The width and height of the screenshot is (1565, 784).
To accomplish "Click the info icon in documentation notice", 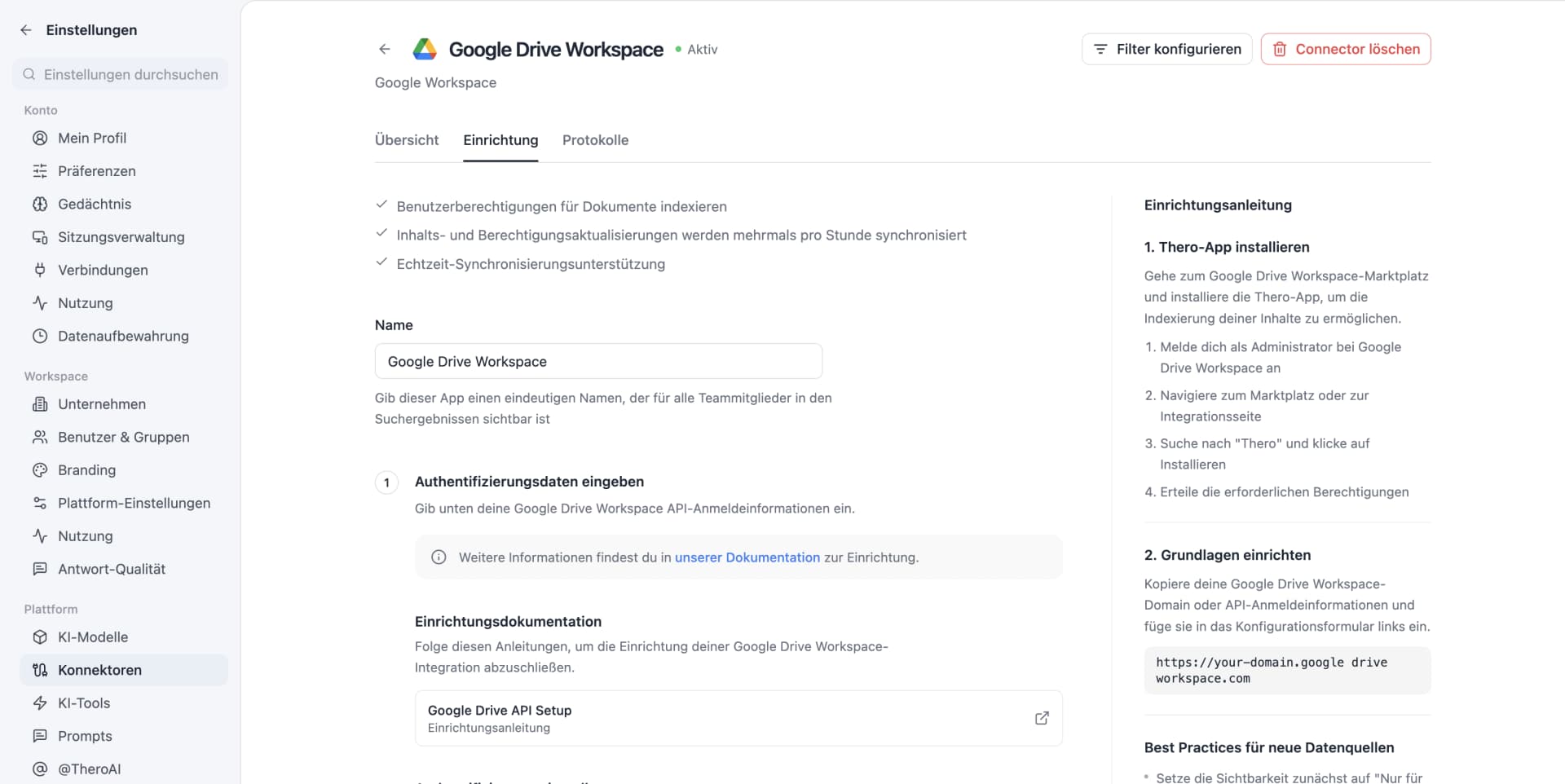I will click(x=439, y=557).
